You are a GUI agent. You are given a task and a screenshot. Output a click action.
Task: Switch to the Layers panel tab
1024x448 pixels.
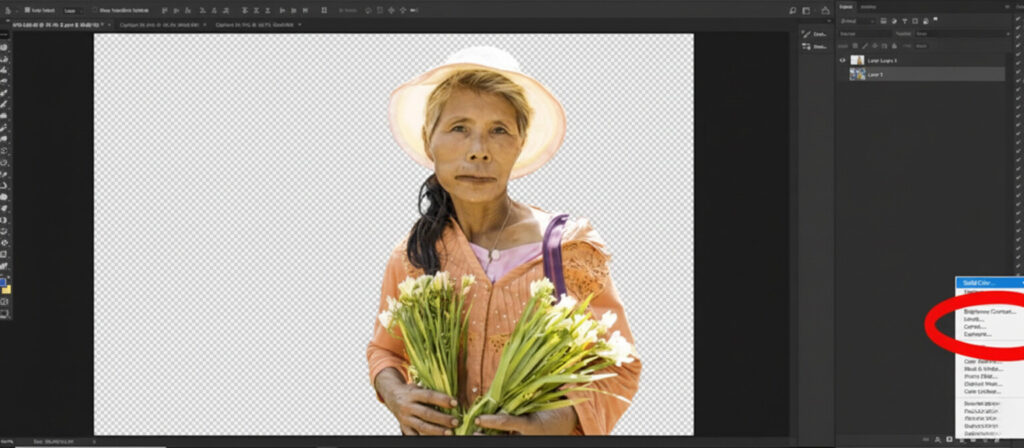click(x=846, y=7)
